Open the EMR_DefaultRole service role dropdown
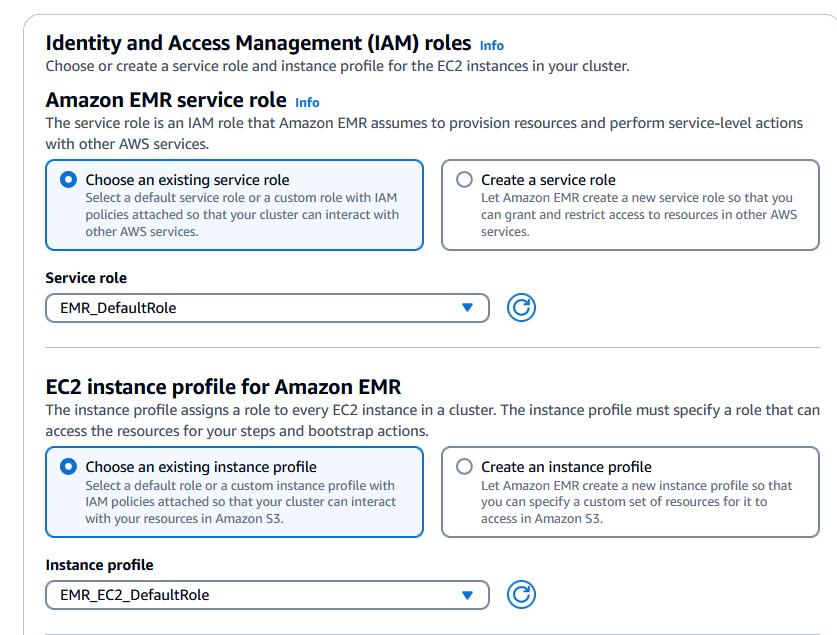The height and width of the screenshot is (635, 837). pyautogui.click(x=267, y=308)
